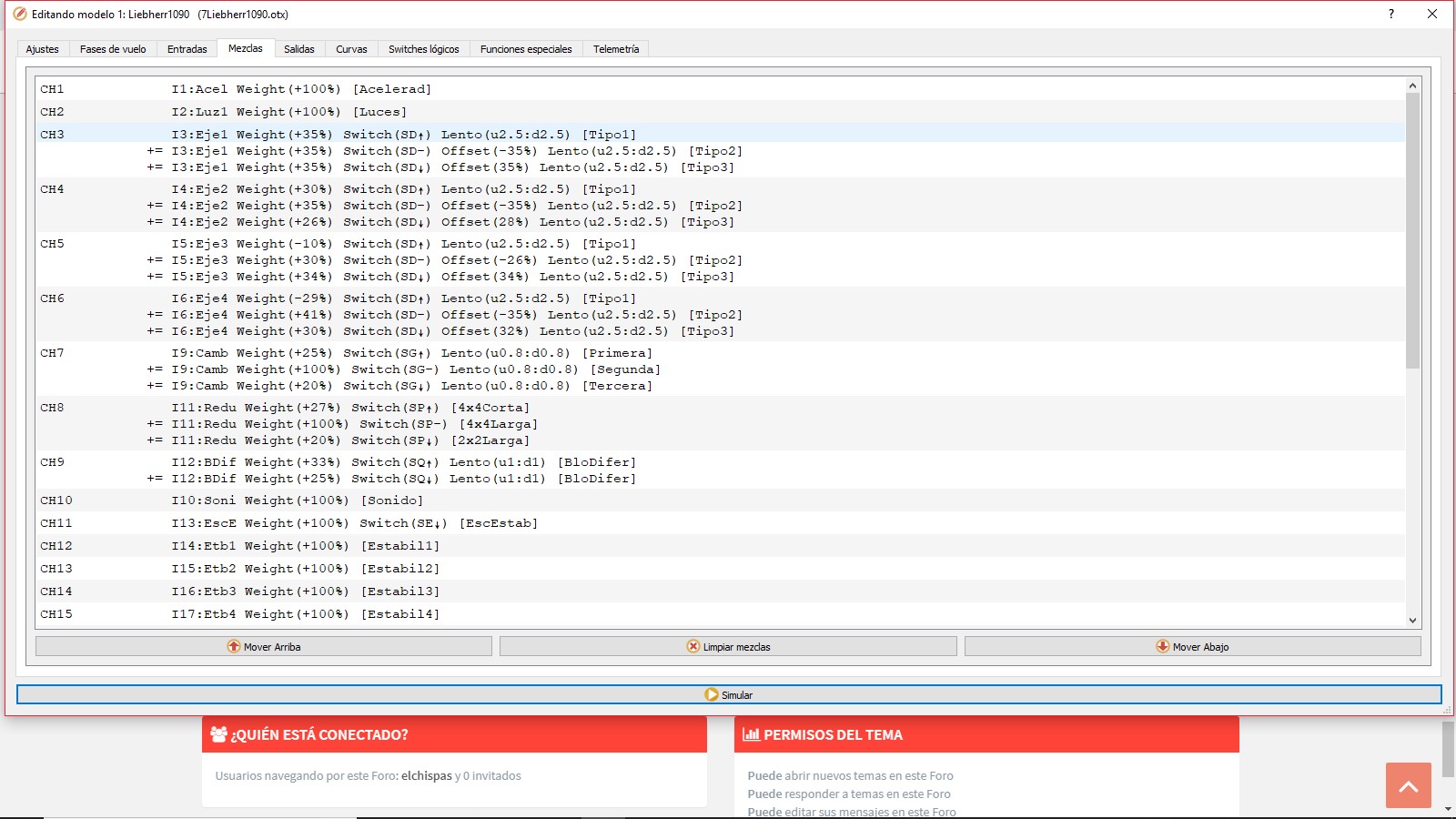Click the mix list scrollbar down arrow
The image size is (1456, 819).
click(1412, 621)
